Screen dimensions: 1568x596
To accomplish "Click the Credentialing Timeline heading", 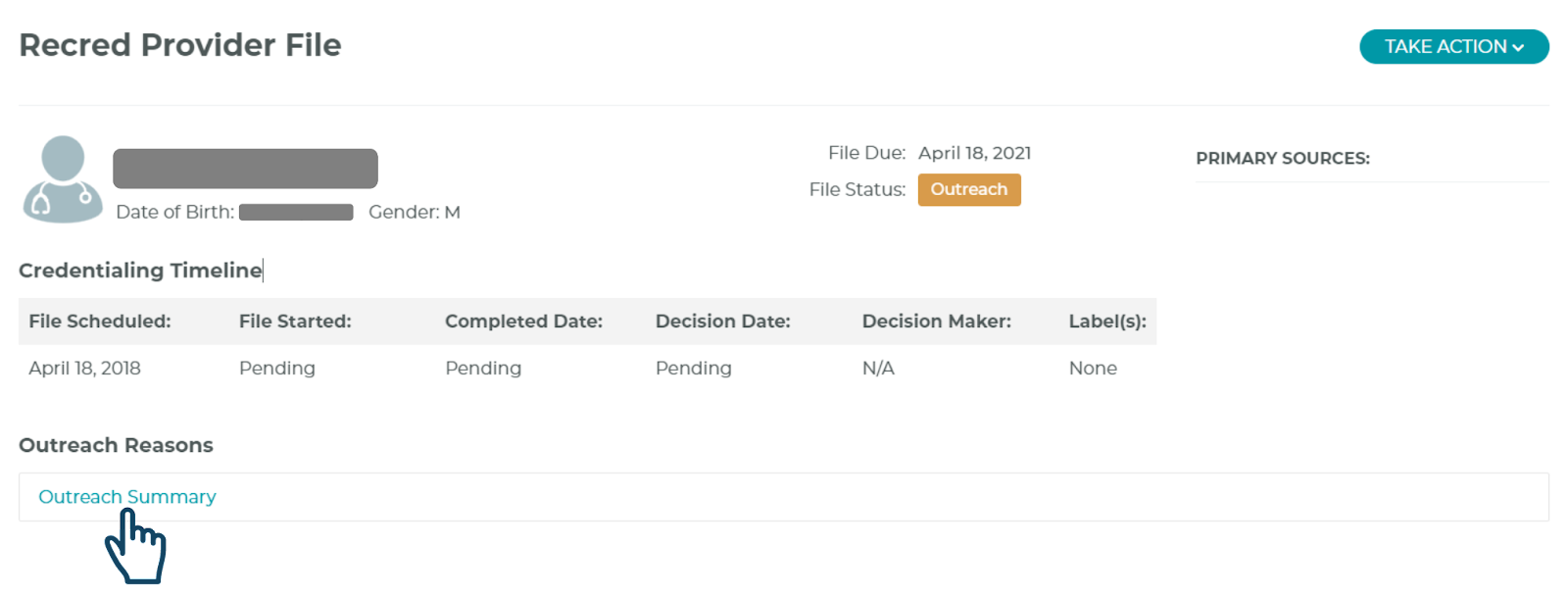I will (140, 271).
